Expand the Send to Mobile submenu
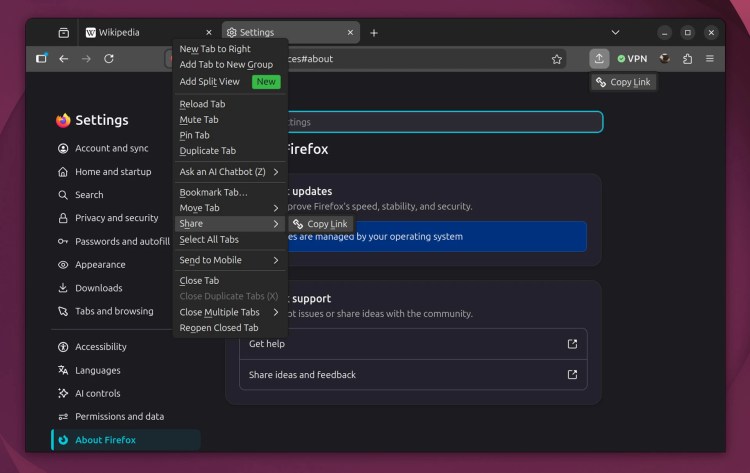750x473 pixels. 230,260
